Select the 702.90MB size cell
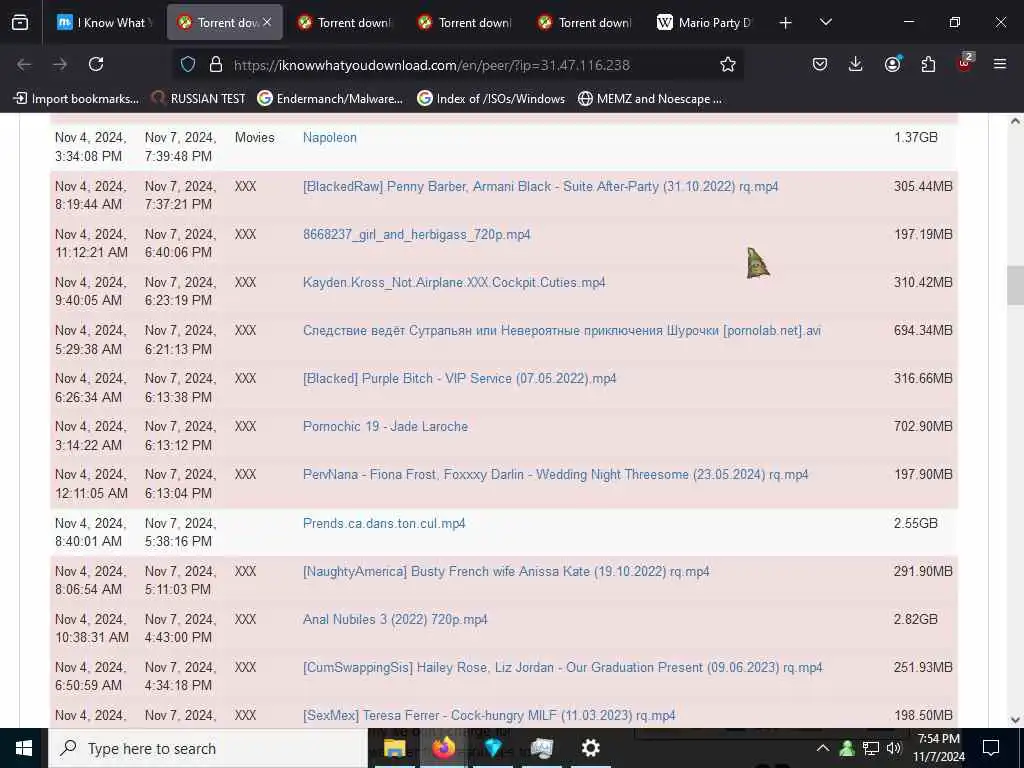This screenshot has height=768, width=1024. (923, 426)
